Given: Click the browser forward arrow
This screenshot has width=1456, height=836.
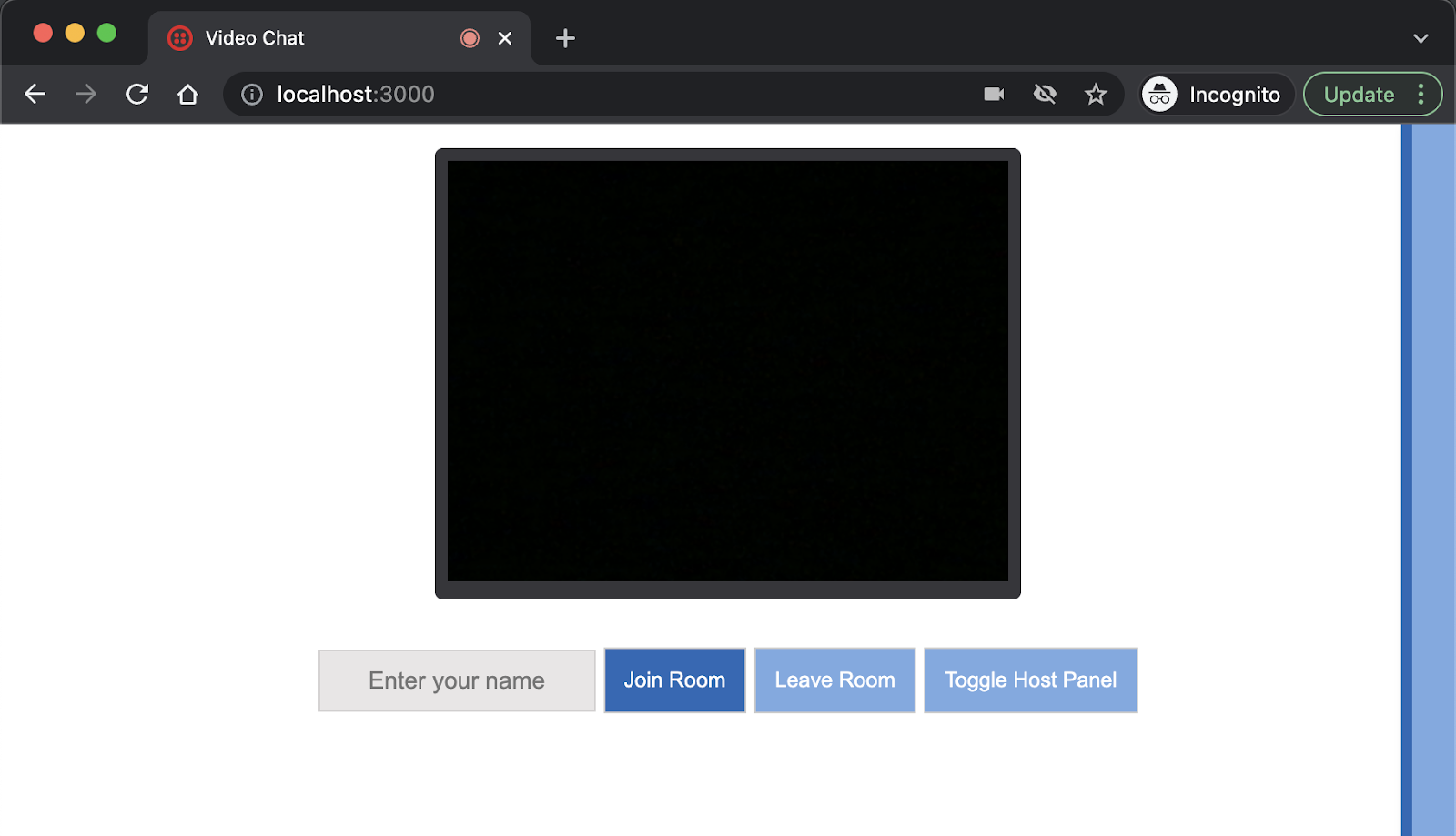Looking at the screenshot, I should 86,94.
